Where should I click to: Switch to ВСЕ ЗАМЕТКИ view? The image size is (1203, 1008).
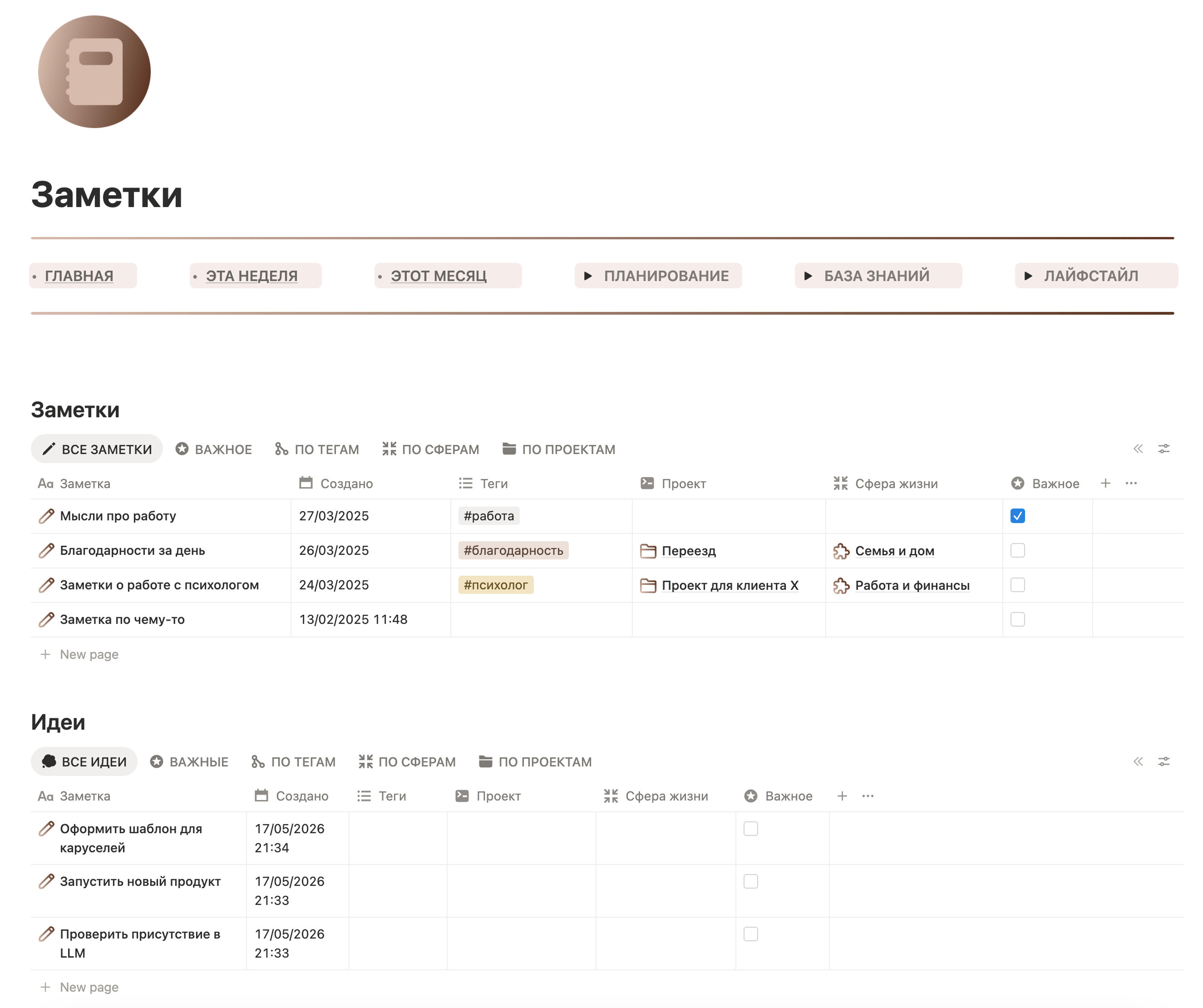click(x=97, y=449)
